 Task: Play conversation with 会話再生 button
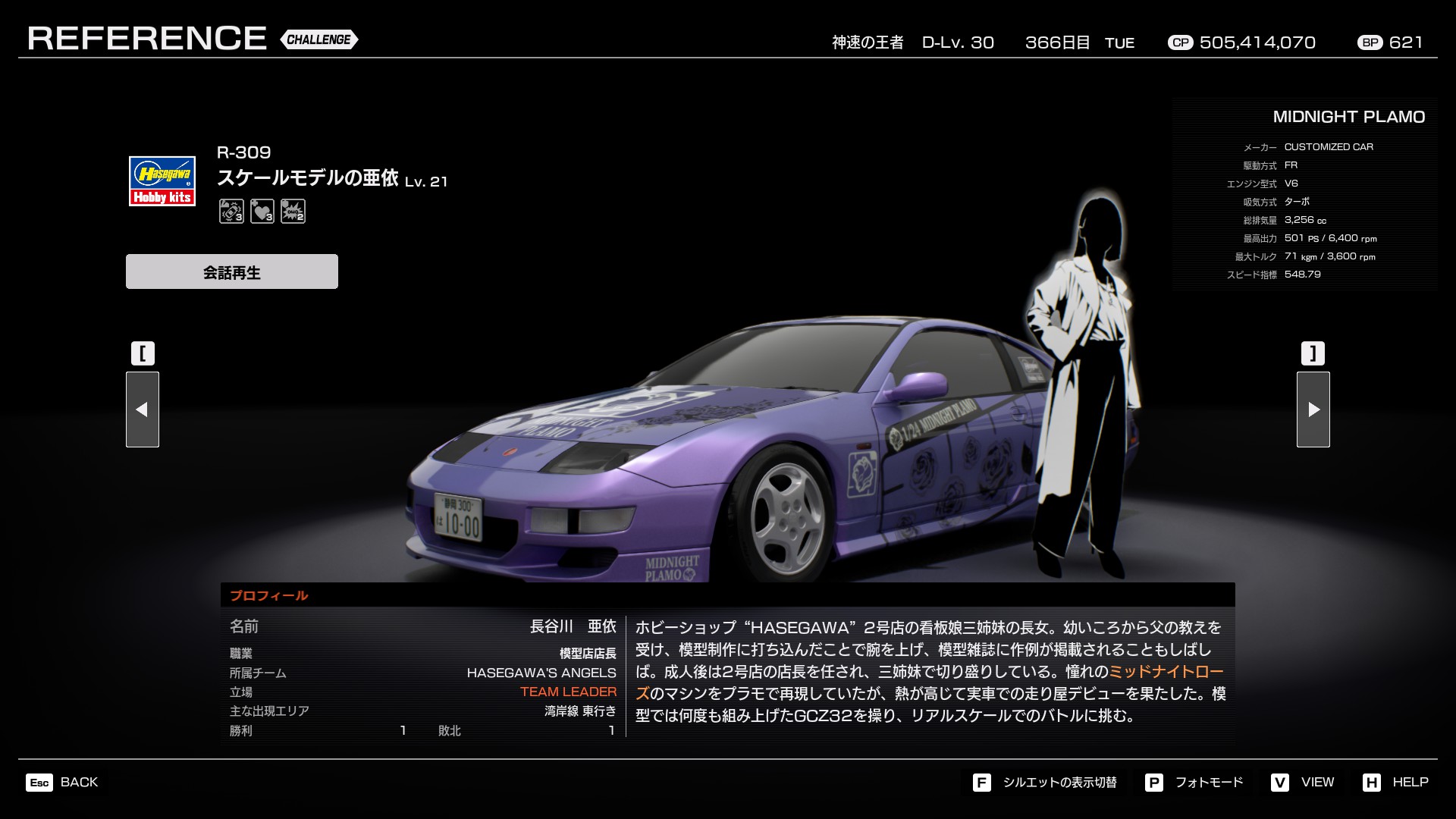pyautogui.click(x=232, y=271)
